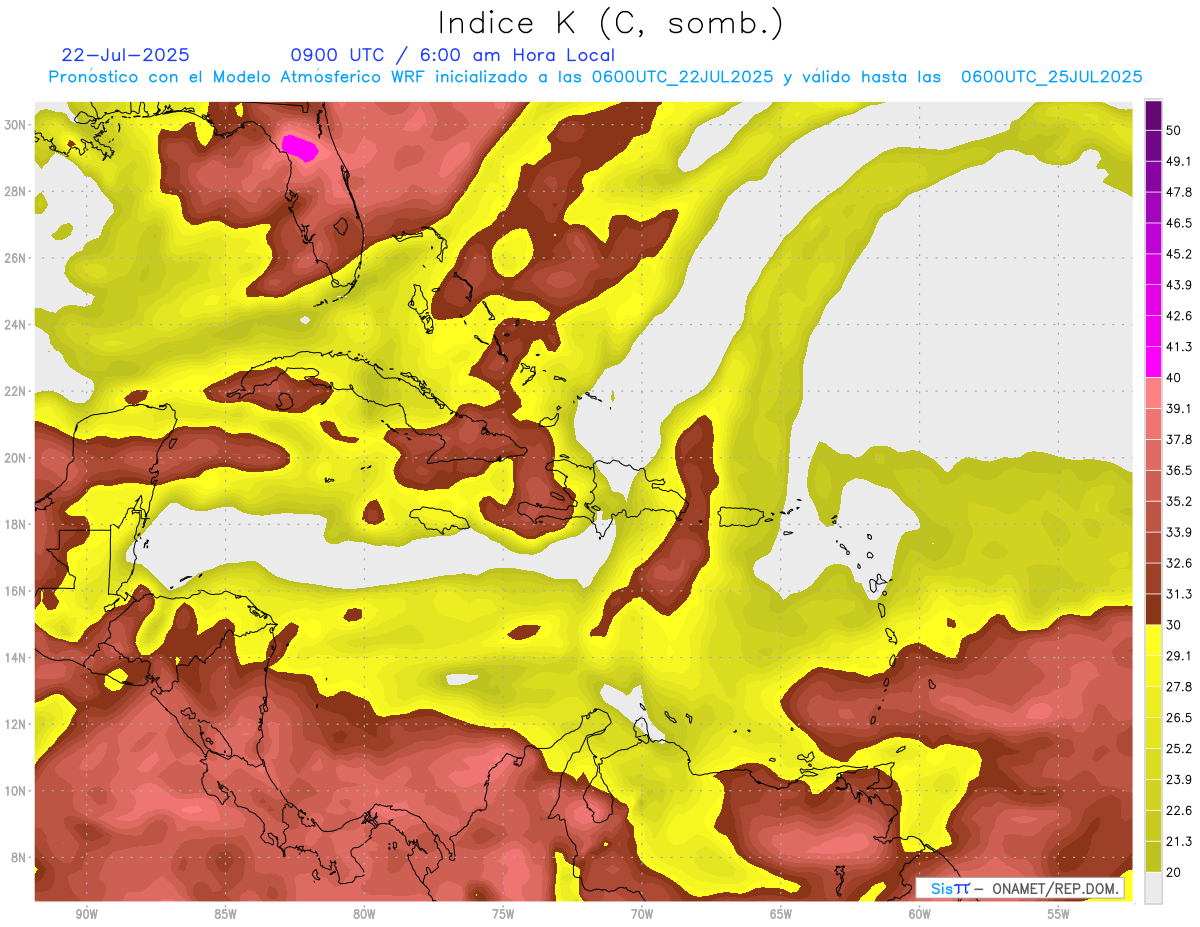Select the "22-Jul-2025" date text
Image resolution: width=1200 pixels, height=927 pixels.
(x=125, y=55)
